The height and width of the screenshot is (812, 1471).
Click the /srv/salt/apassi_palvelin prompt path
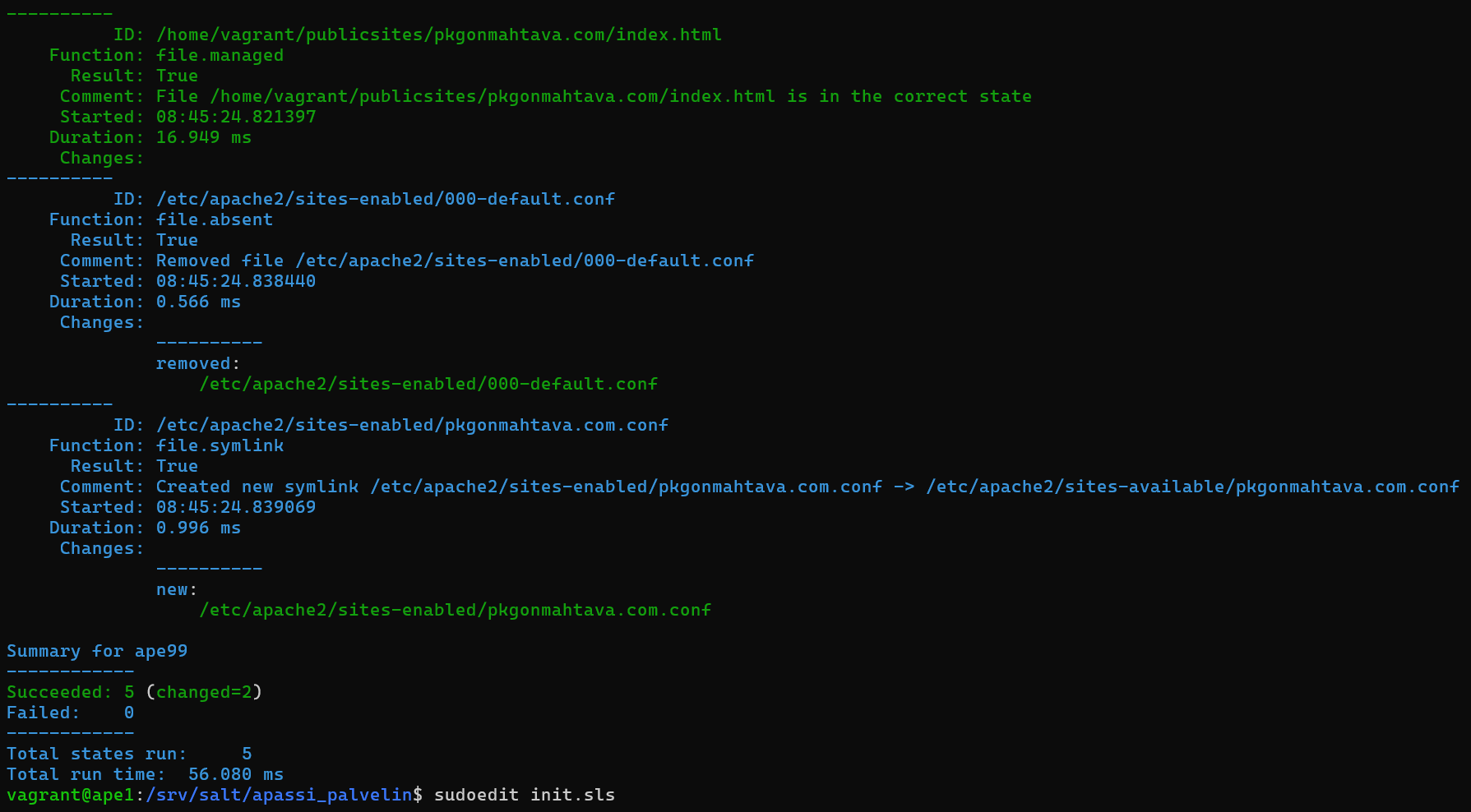(x=279, y=795)
